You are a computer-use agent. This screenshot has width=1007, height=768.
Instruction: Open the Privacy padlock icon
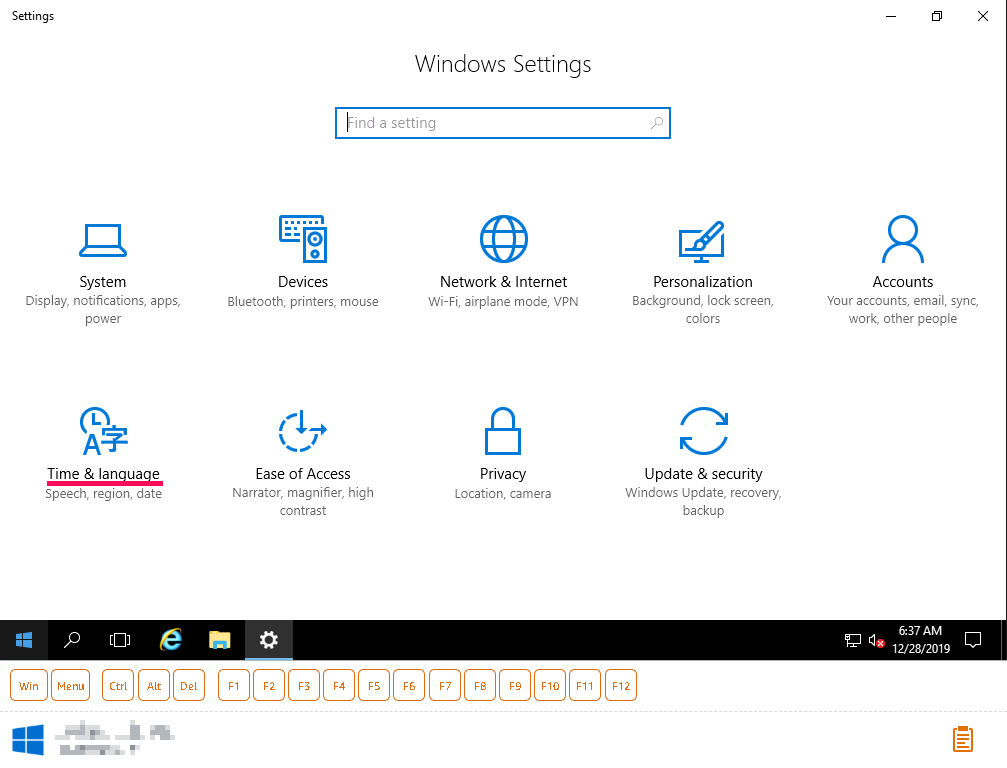(503, 431)
